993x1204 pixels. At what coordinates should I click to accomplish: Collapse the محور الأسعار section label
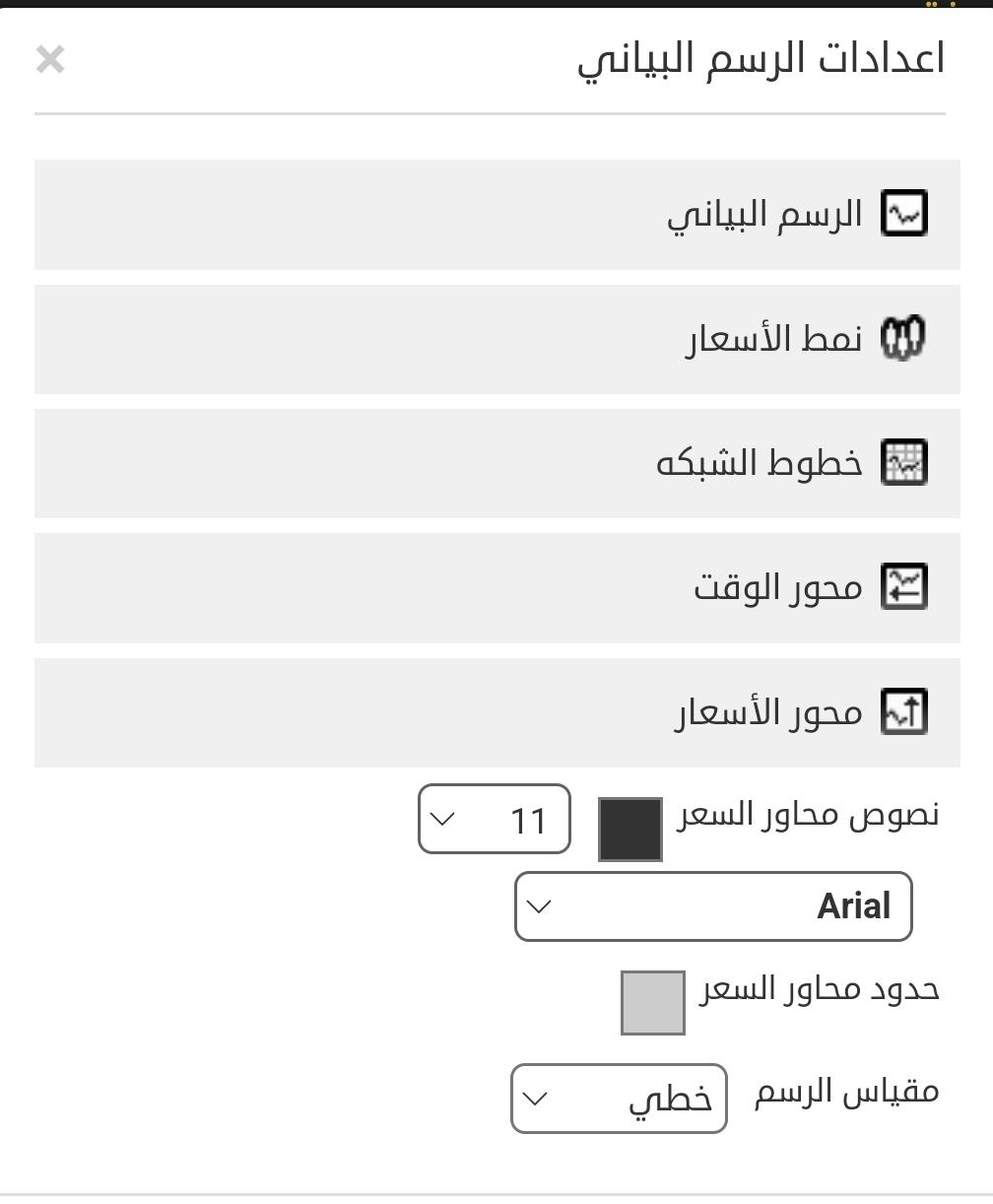pos(767,712)
